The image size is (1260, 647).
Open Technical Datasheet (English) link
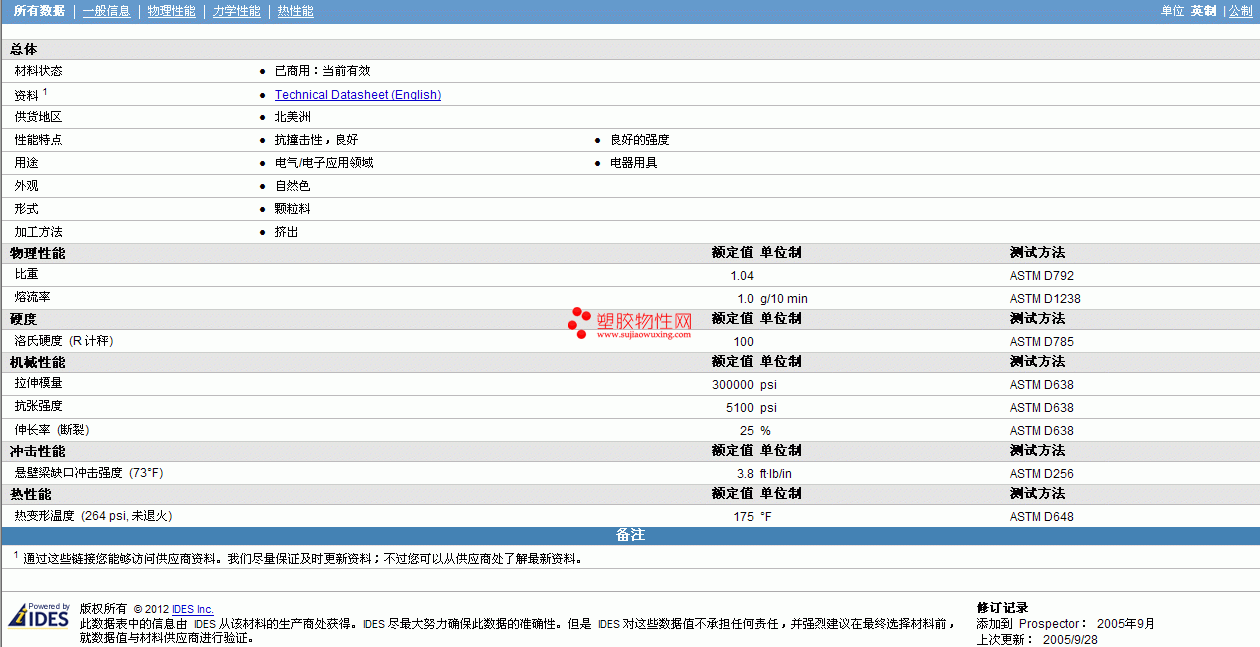tap(358, 95)
